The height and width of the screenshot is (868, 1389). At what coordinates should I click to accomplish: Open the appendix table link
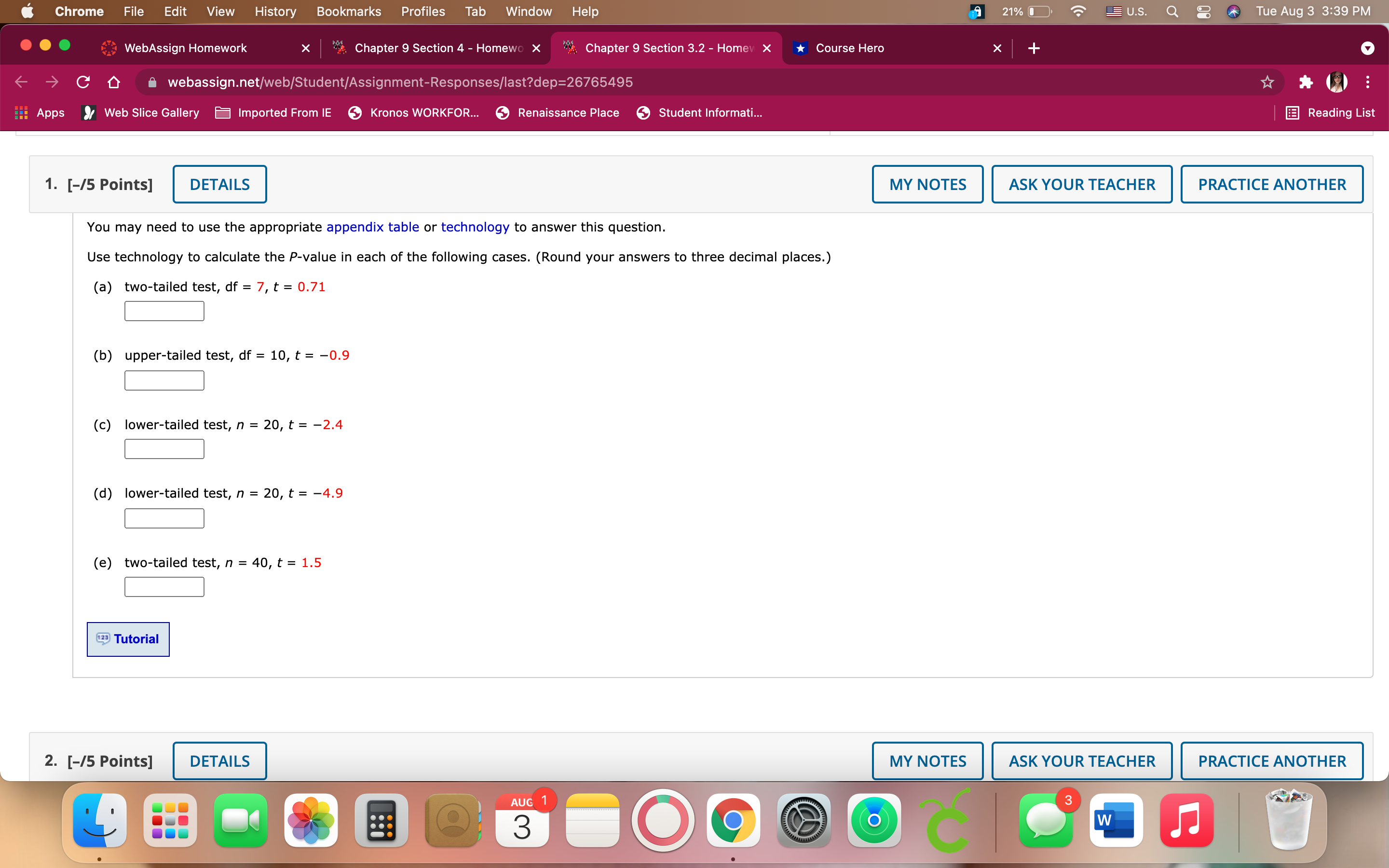pyautogui.click(x=372, y=227)
